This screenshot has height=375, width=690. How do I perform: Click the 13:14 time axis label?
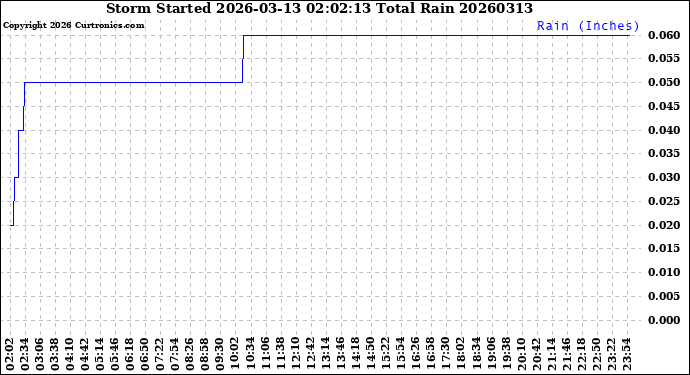(x=325, y=354)
